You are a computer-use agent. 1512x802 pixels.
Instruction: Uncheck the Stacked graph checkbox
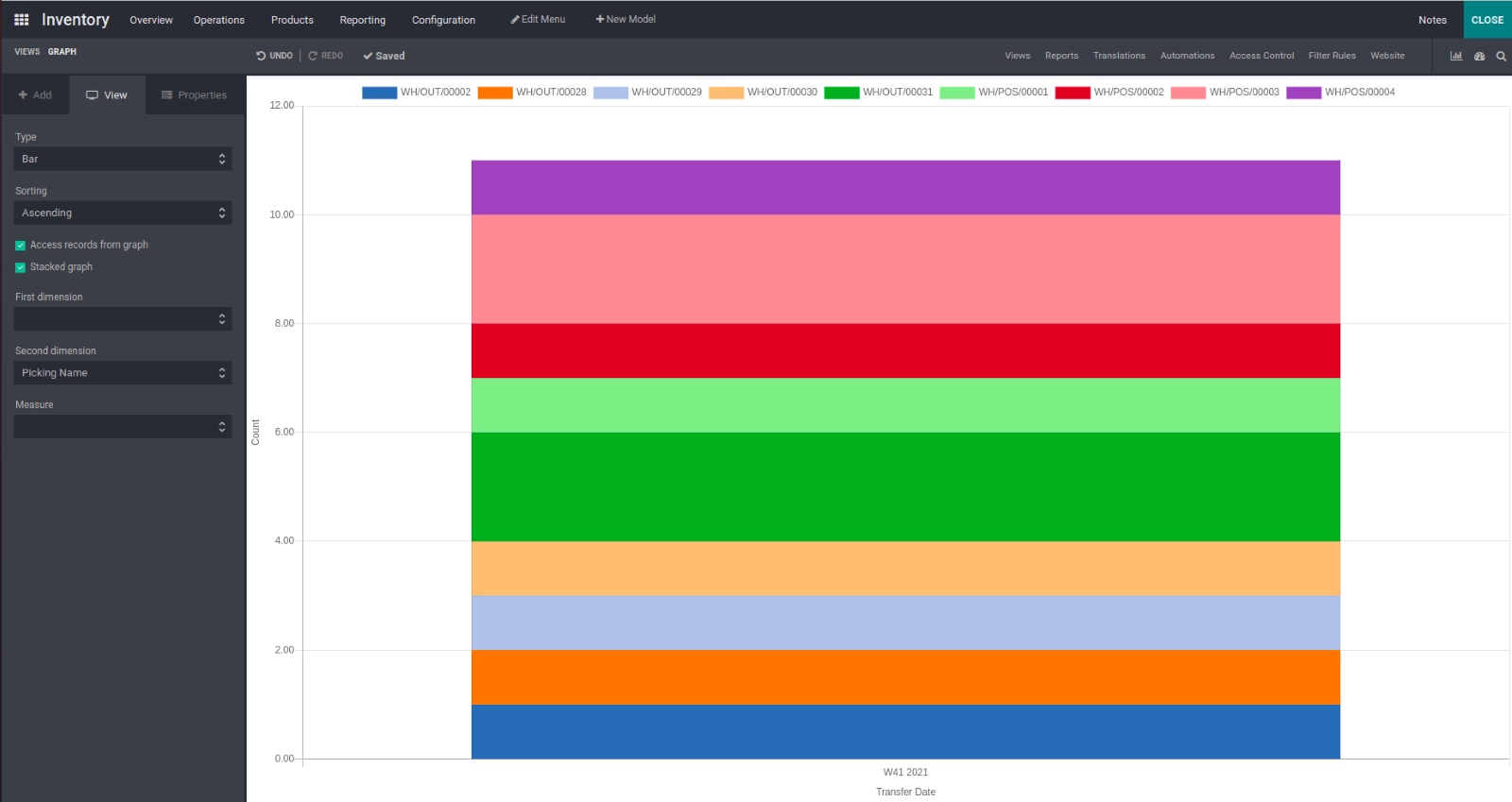tap(20, 267)
